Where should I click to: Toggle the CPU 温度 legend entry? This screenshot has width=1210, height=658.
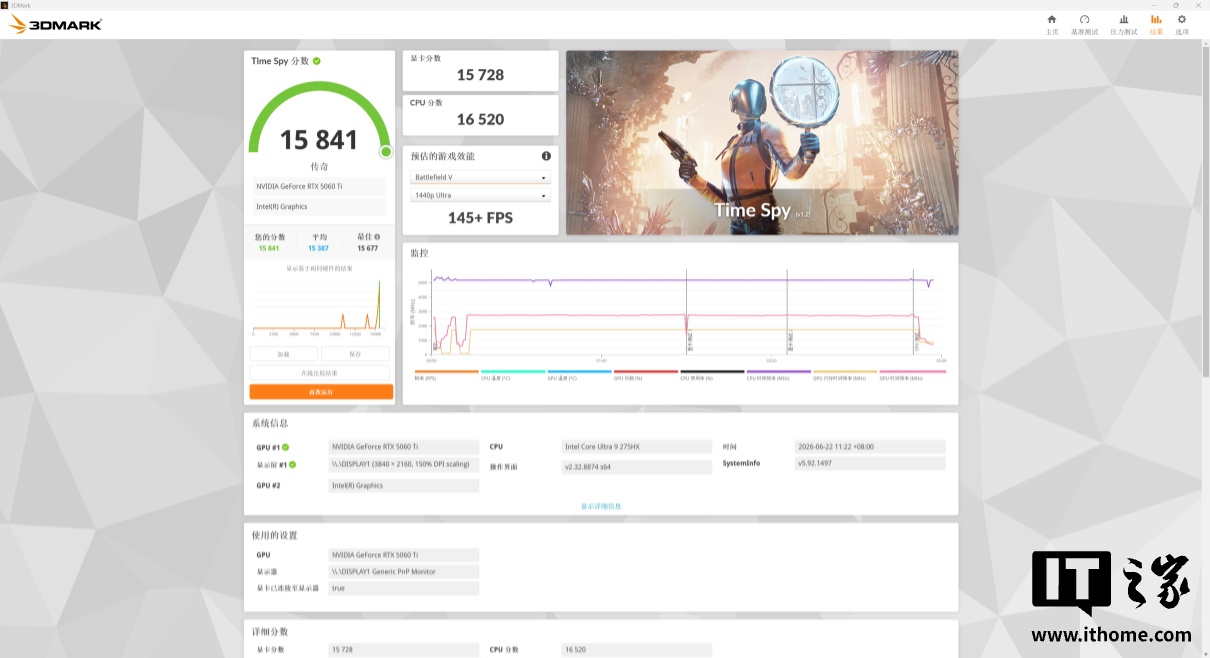coord(513,375)
